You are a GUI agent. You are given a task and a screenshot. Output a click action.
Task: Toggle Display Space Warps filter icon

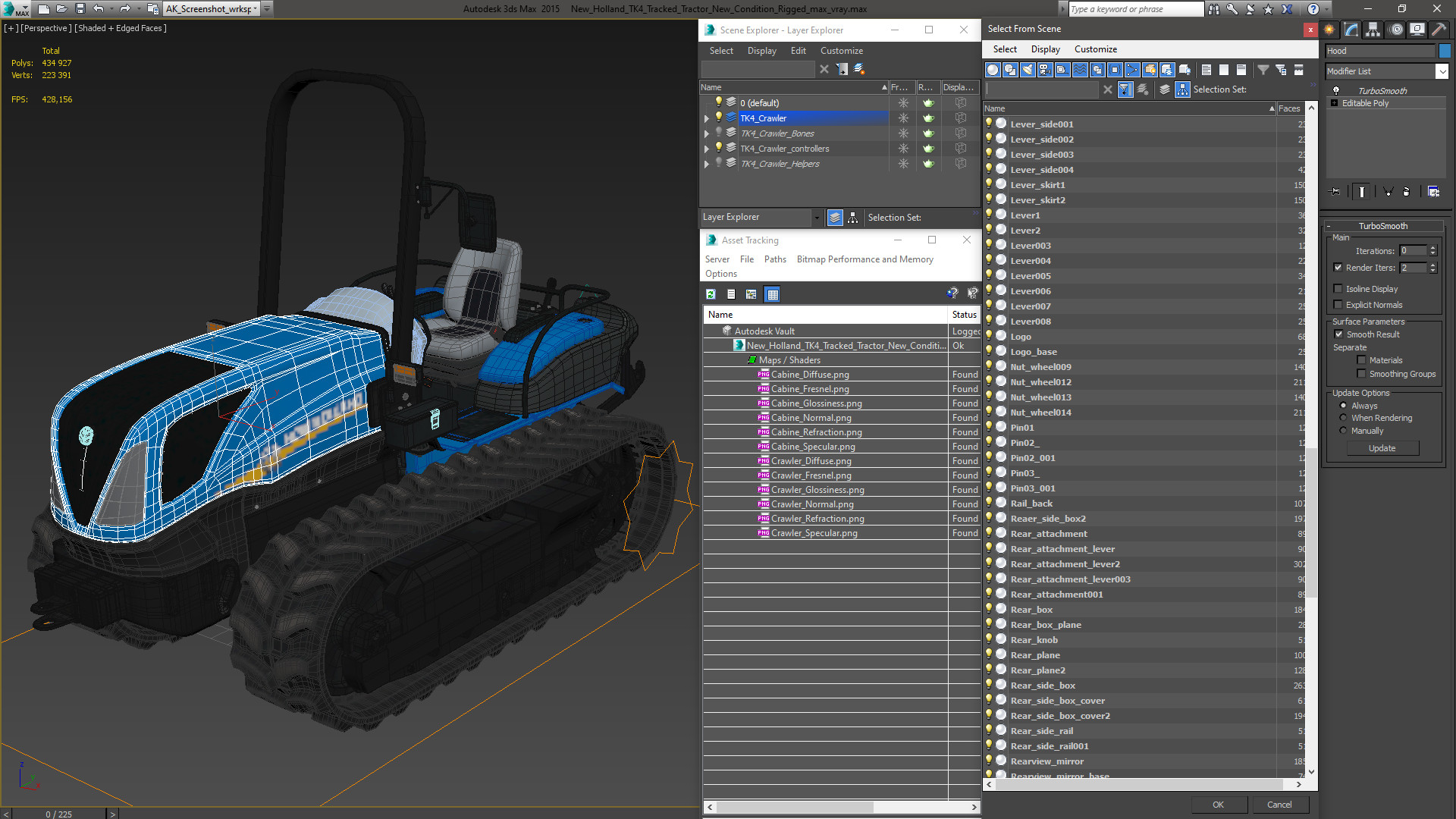coord(1080,70)
